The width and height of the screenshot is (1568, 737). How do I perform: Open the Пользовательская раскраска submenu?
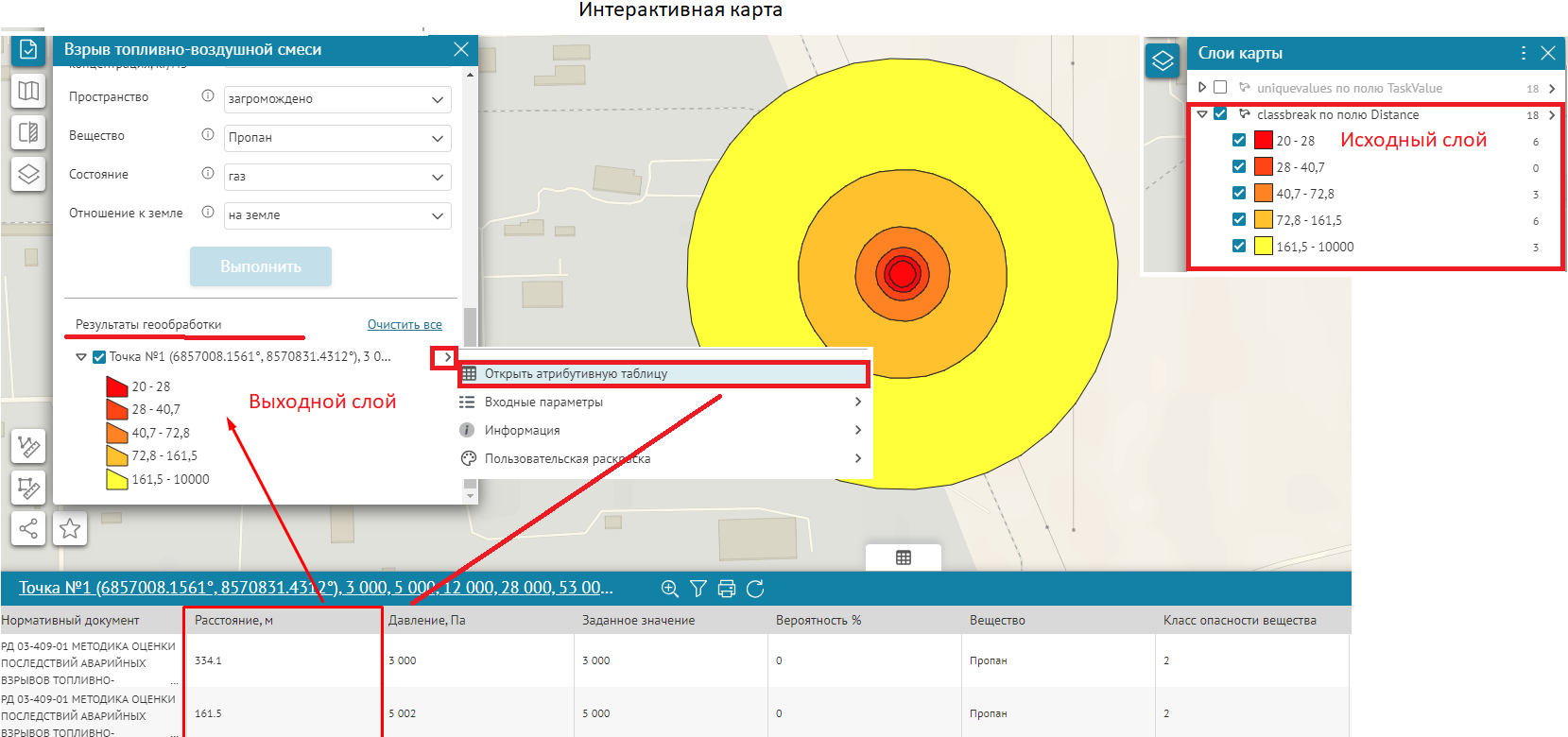point(662,458)
